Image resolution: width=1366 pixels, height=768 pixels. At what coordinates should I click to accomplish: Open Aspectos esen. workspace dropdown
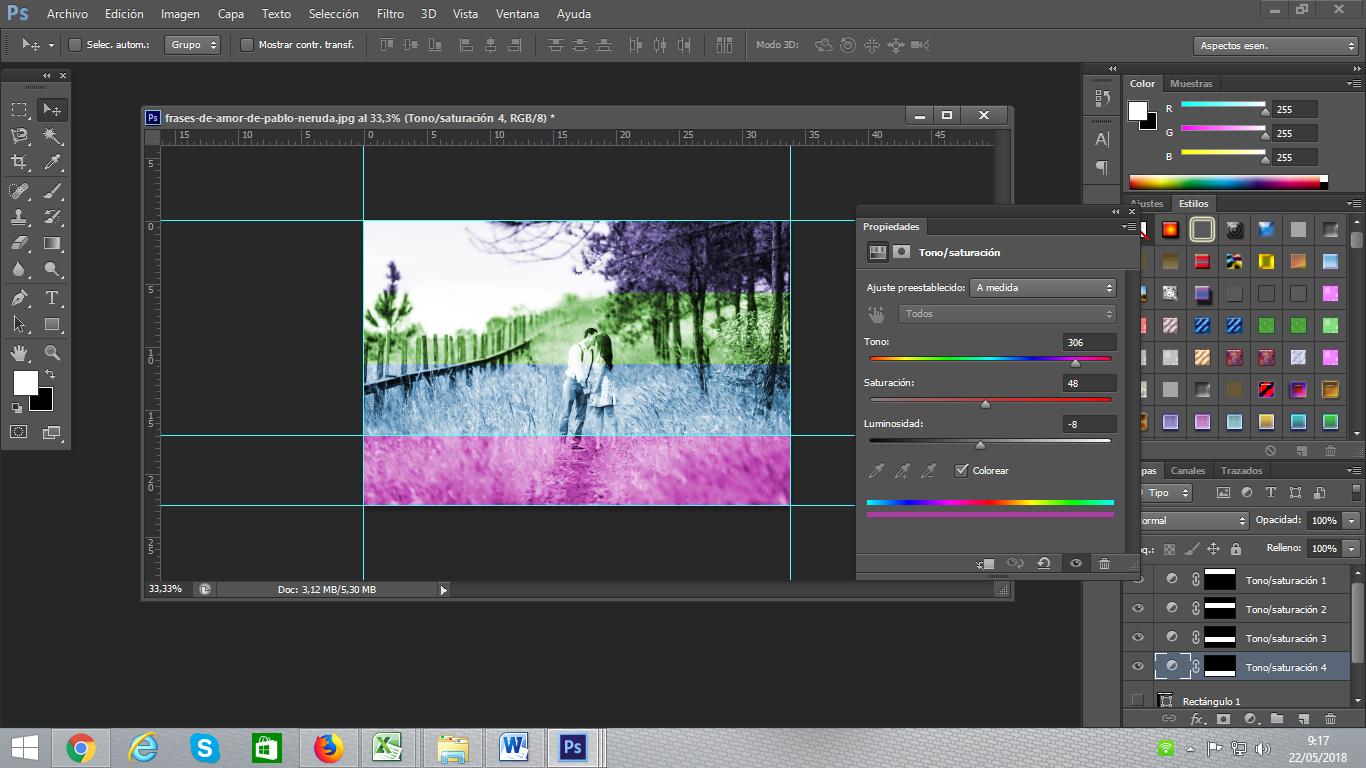(x=1275, y=46)
